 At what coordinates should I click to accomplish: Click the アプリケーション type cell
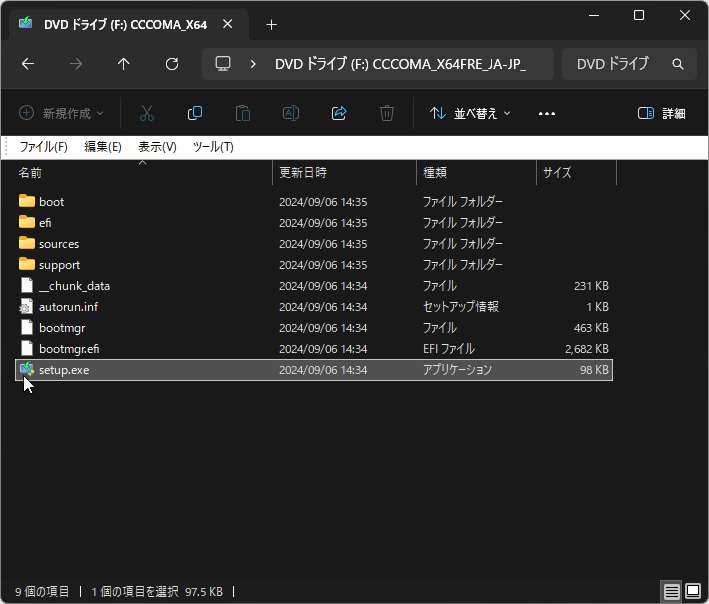(457, 370)
